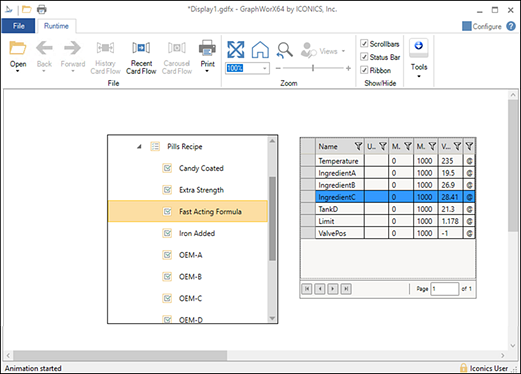Click the Fit to Window zoom icon

pyautogui.click(x=236, y=50)
